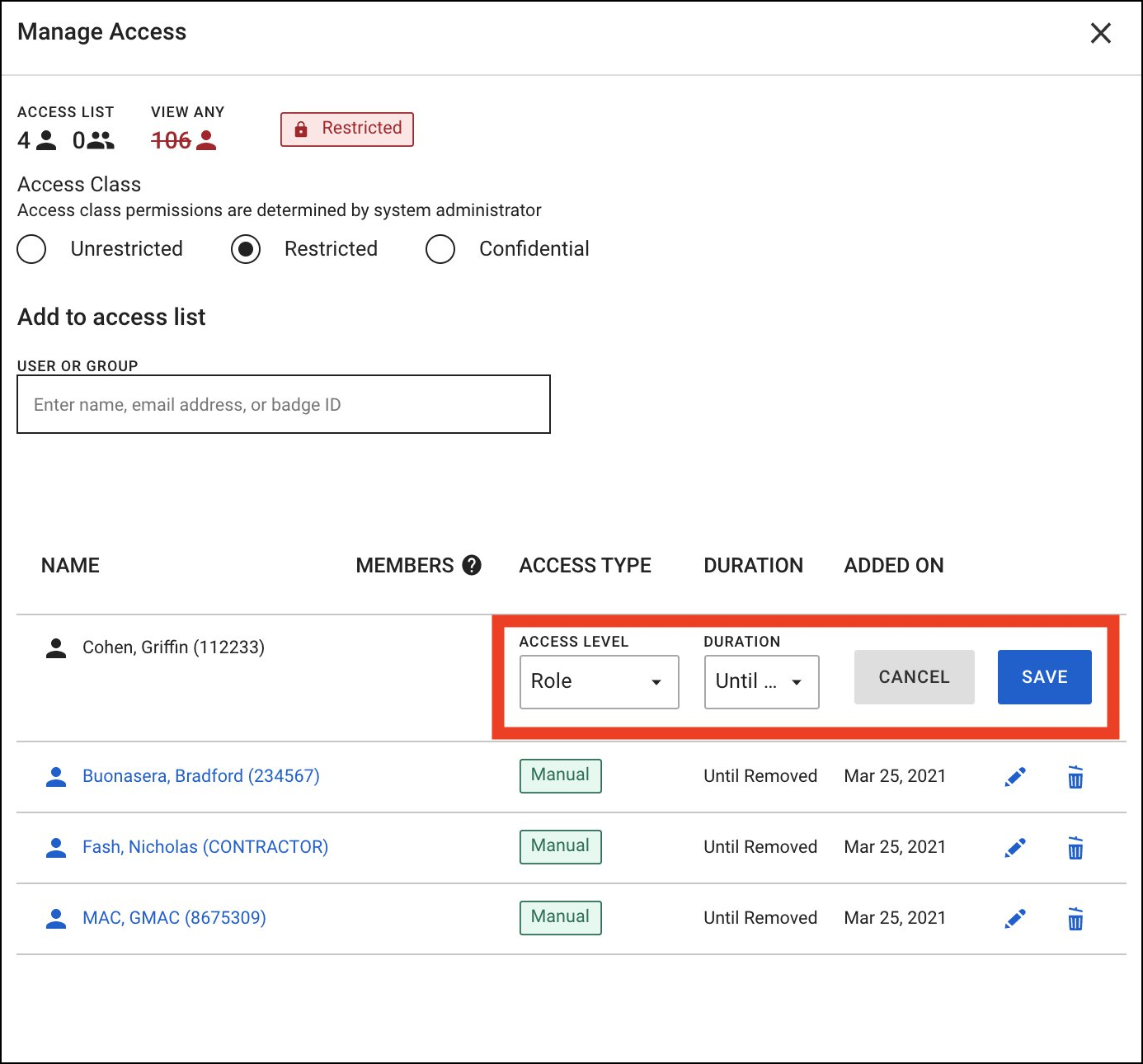Open Buonasera, Bradford (234567) profile link
1143x1064 pixels.
point(200,776)
